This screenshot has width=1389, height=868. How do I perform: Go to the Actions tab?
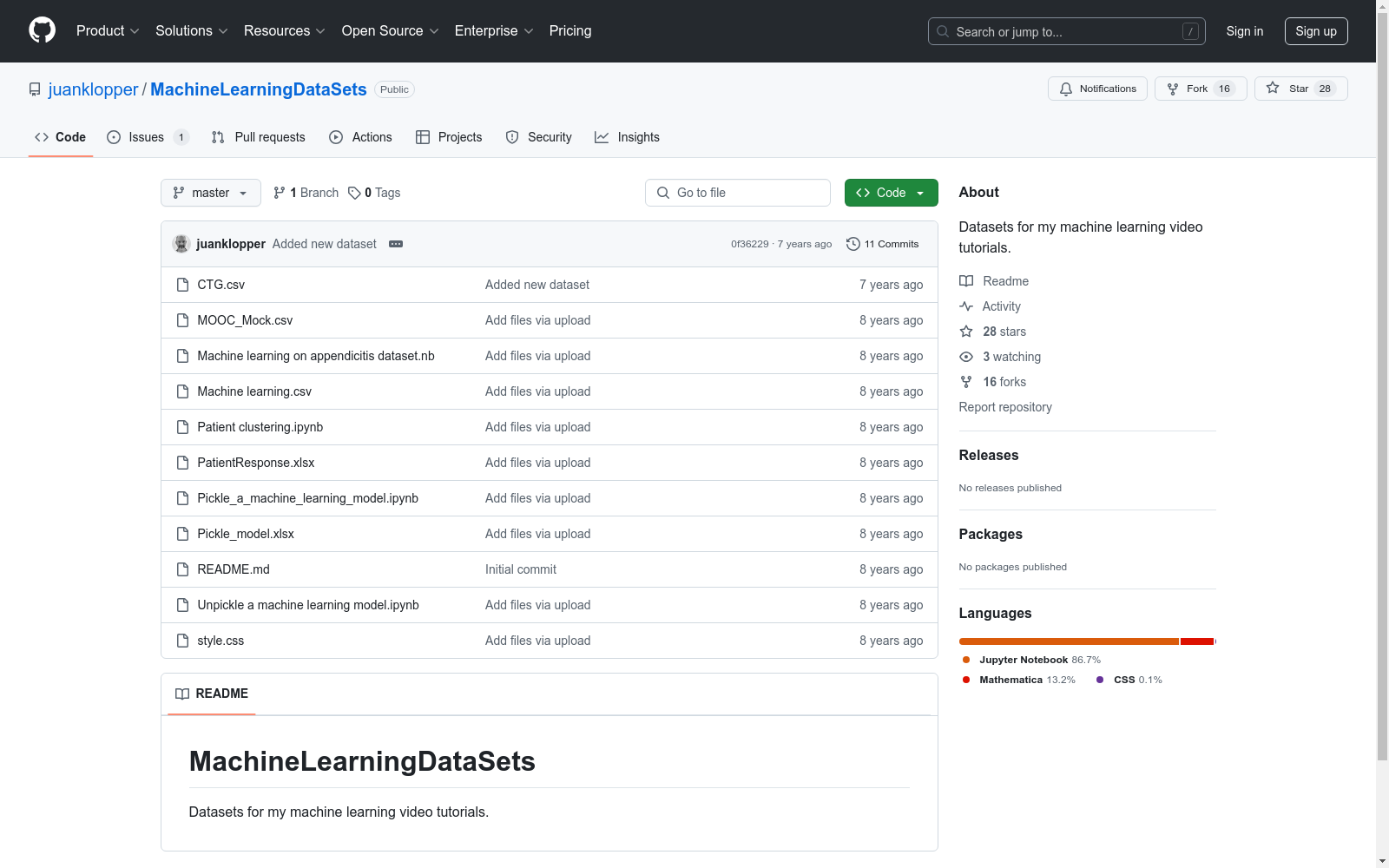(361, 137)
